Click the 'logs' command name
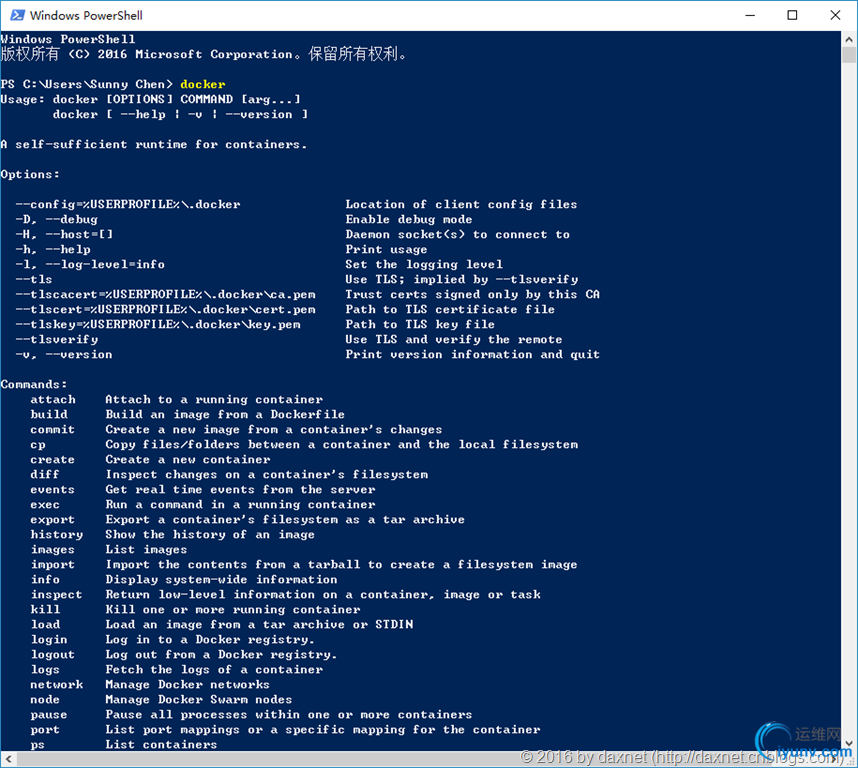The height and width of the screenshot is (768, 858). click(45, 670)
